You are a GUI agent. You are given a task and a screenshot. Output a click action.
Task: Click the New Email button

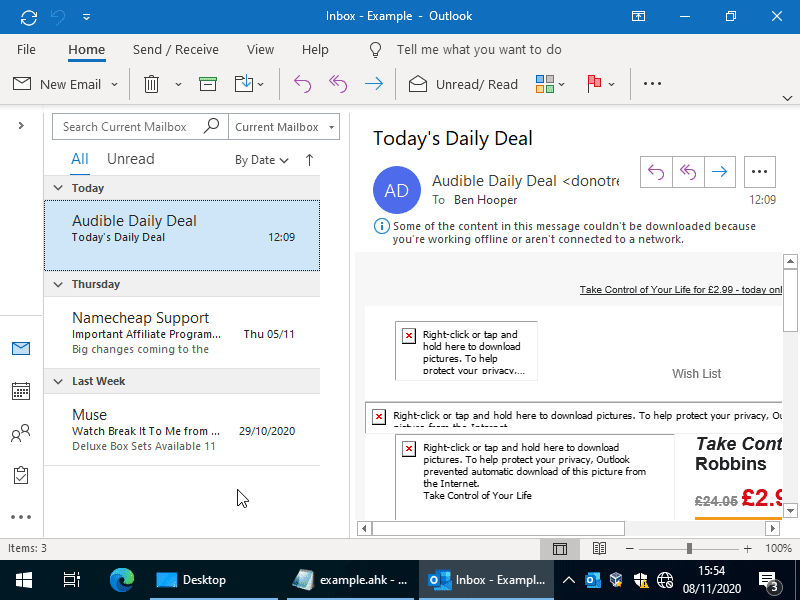(x=57, y=84)
